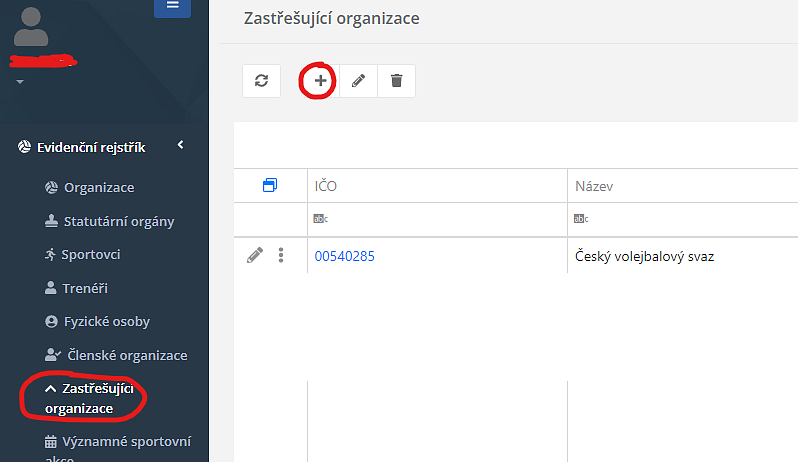This screenshot has height=462, width=798.
Task: Open the three-dot row actions menu
Action: coord(281,256)
